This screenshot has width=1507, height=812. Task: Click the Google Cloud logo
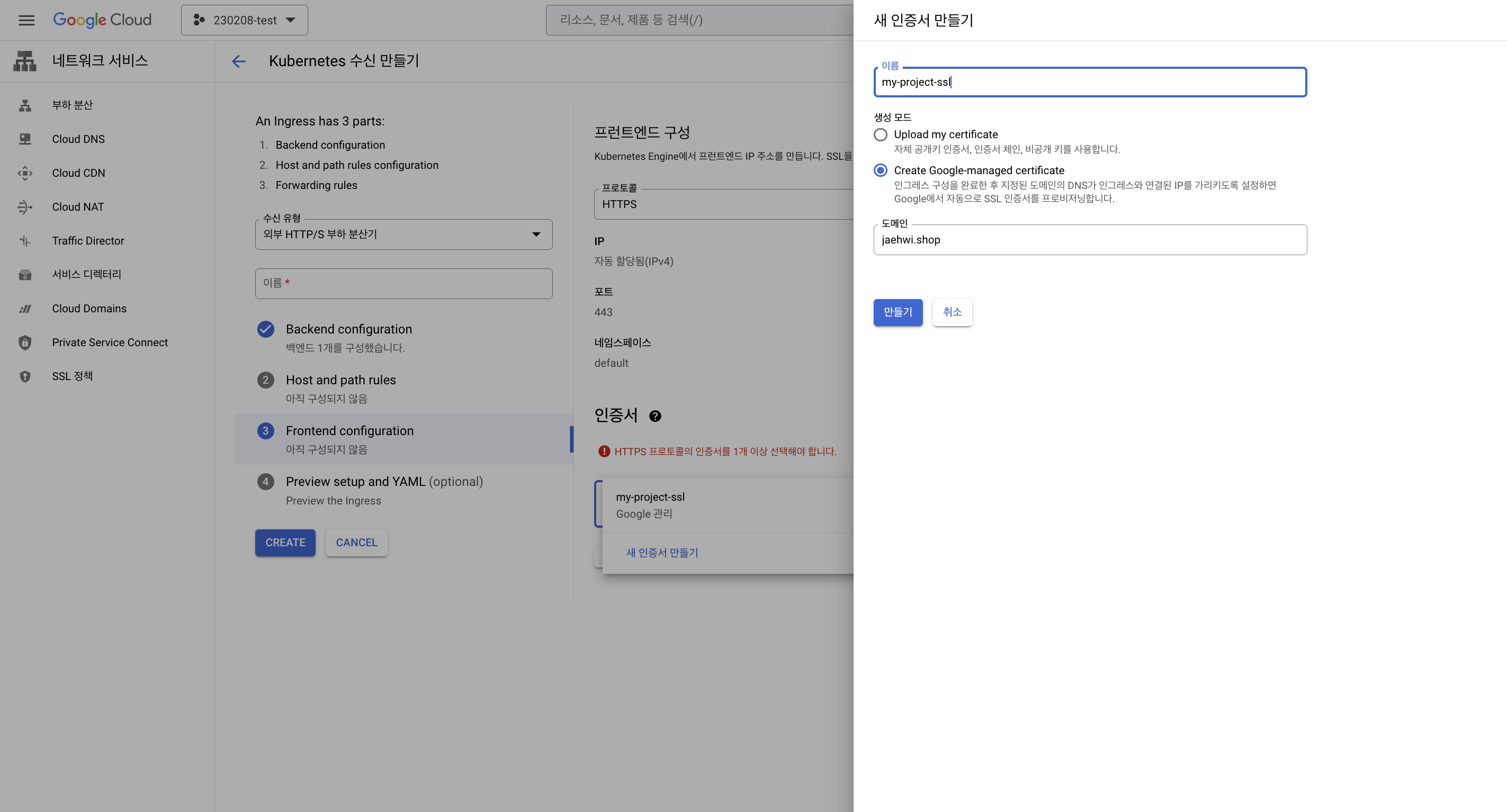(102, 20)
